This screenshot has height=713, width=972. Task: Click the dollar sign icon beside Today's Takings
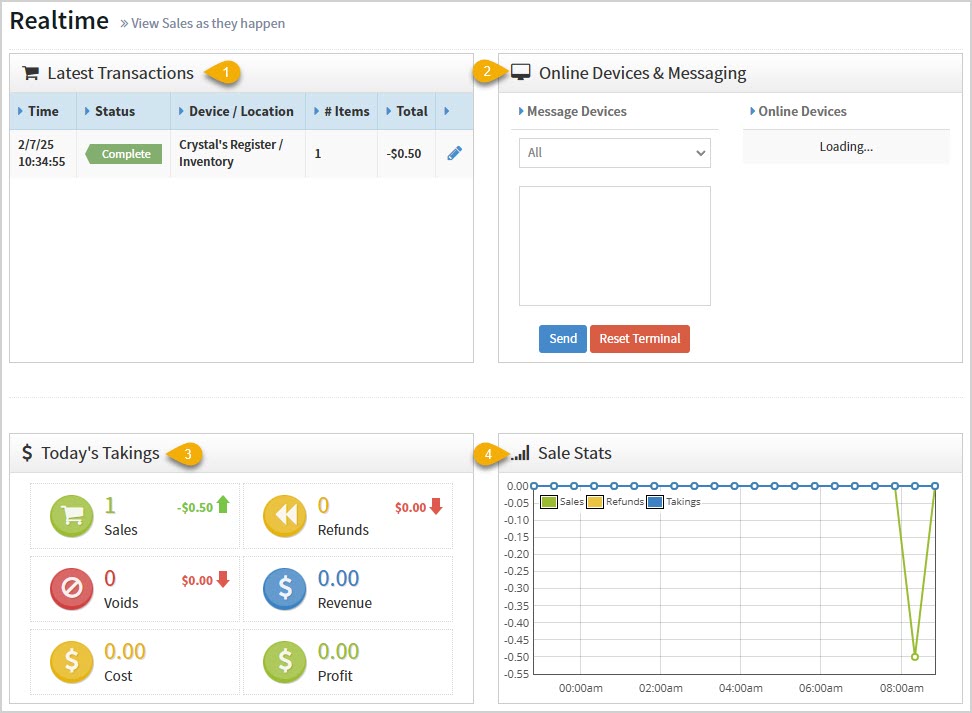pos(28,452)
